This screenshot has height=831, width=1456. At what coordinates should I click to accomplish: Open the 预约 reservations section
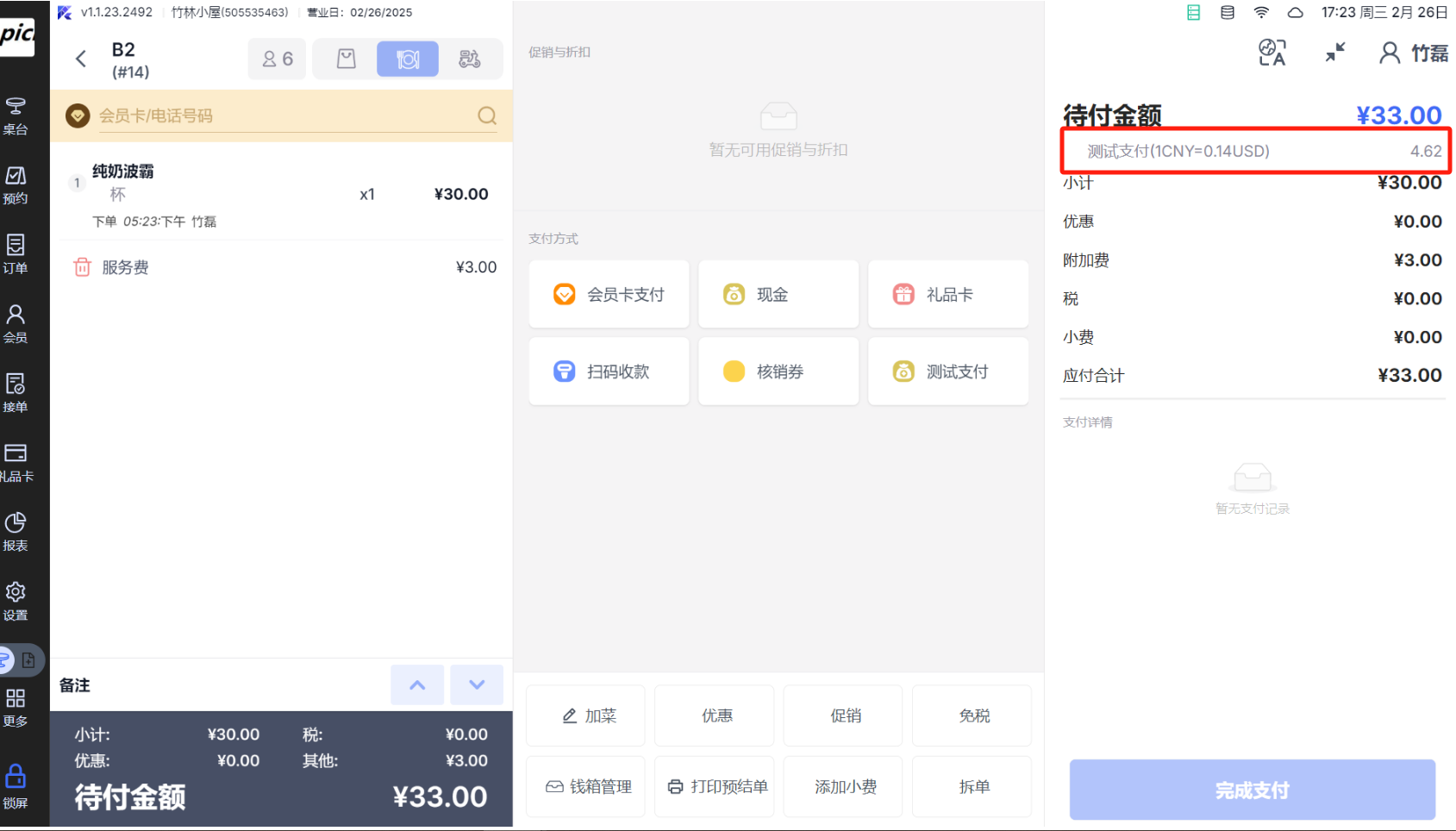[x=16, y=184]
